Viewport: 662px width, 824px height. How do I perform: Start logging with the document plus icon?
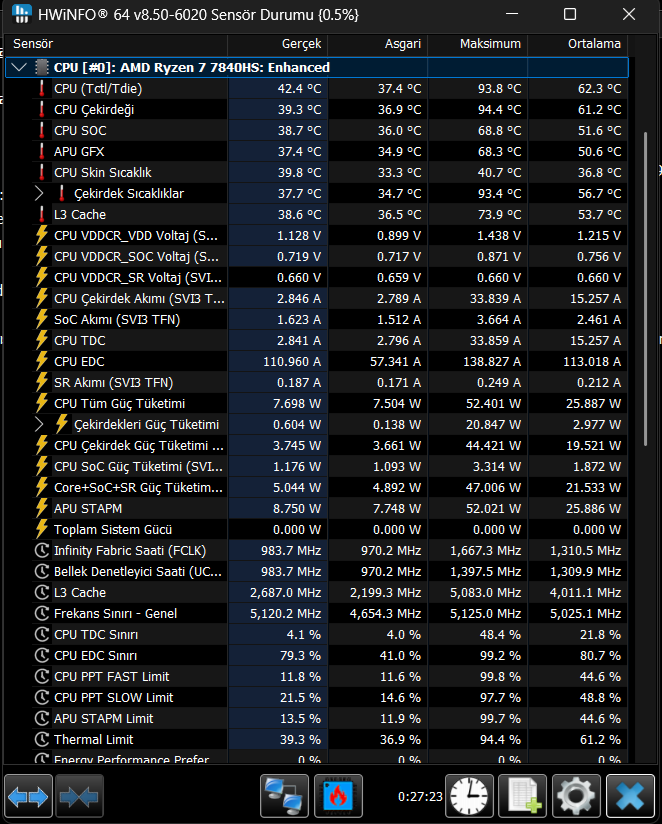[523, 796]
